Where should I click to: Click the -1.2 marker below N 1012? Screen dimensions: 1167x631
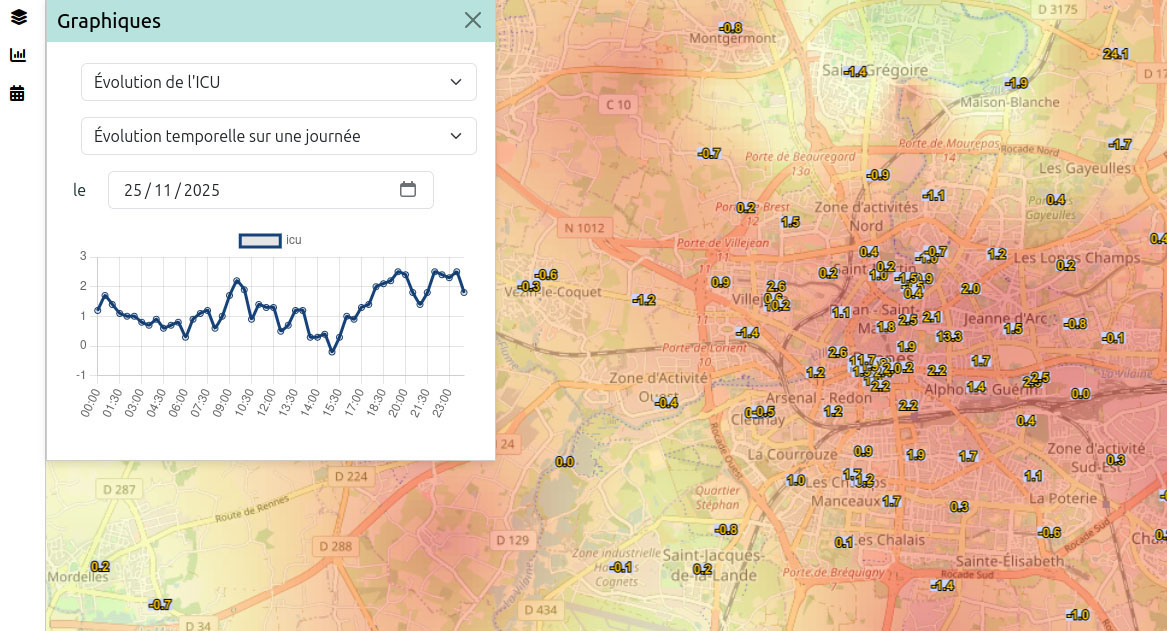click(644, 300)
